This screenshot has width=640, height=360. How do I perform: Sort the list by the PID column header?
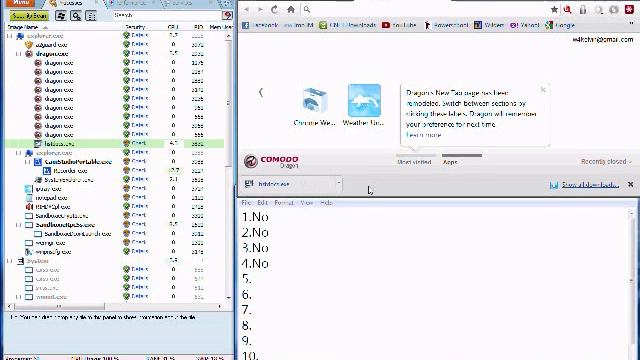(198, 27)
